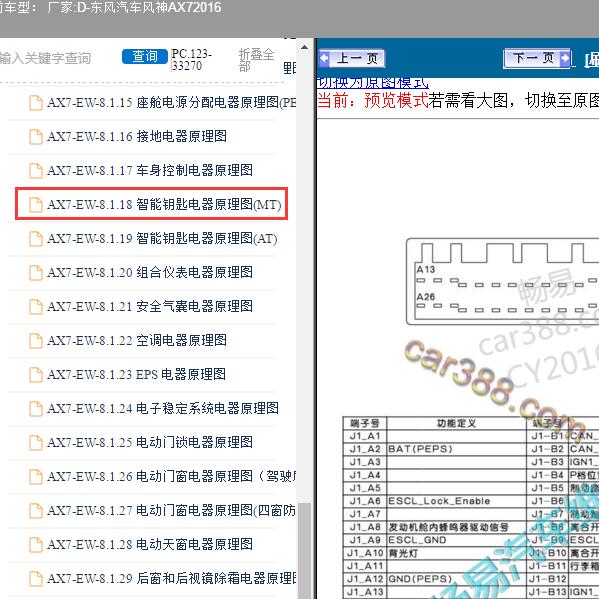Click document icon beside AX7-EW-8.1.18

pos(36,205)
